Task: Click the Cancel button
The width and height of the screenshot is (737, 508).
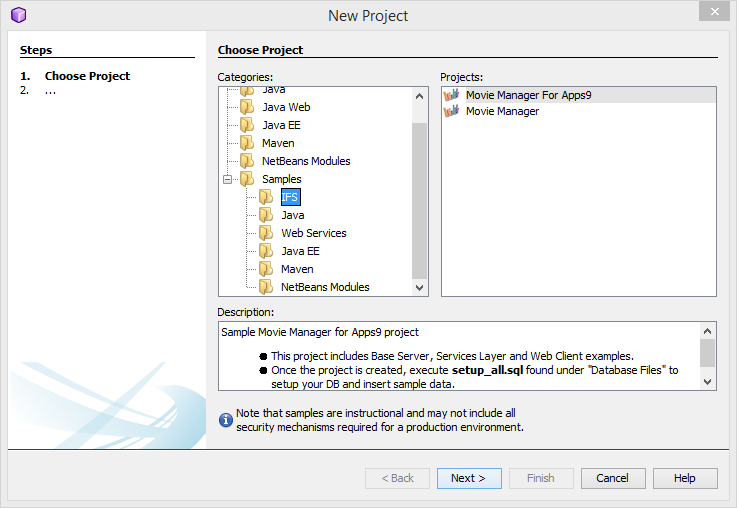Action: [x=613, y=478]
